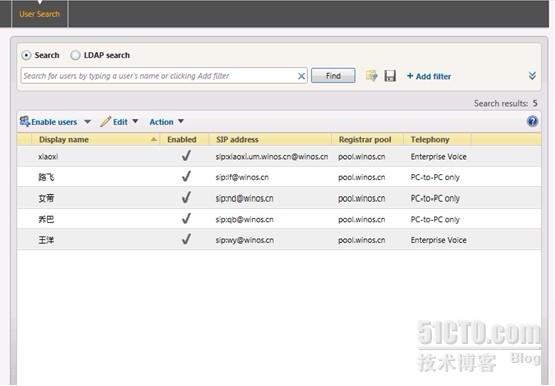Click enabled checkmark for 路飞

(186, 176)
